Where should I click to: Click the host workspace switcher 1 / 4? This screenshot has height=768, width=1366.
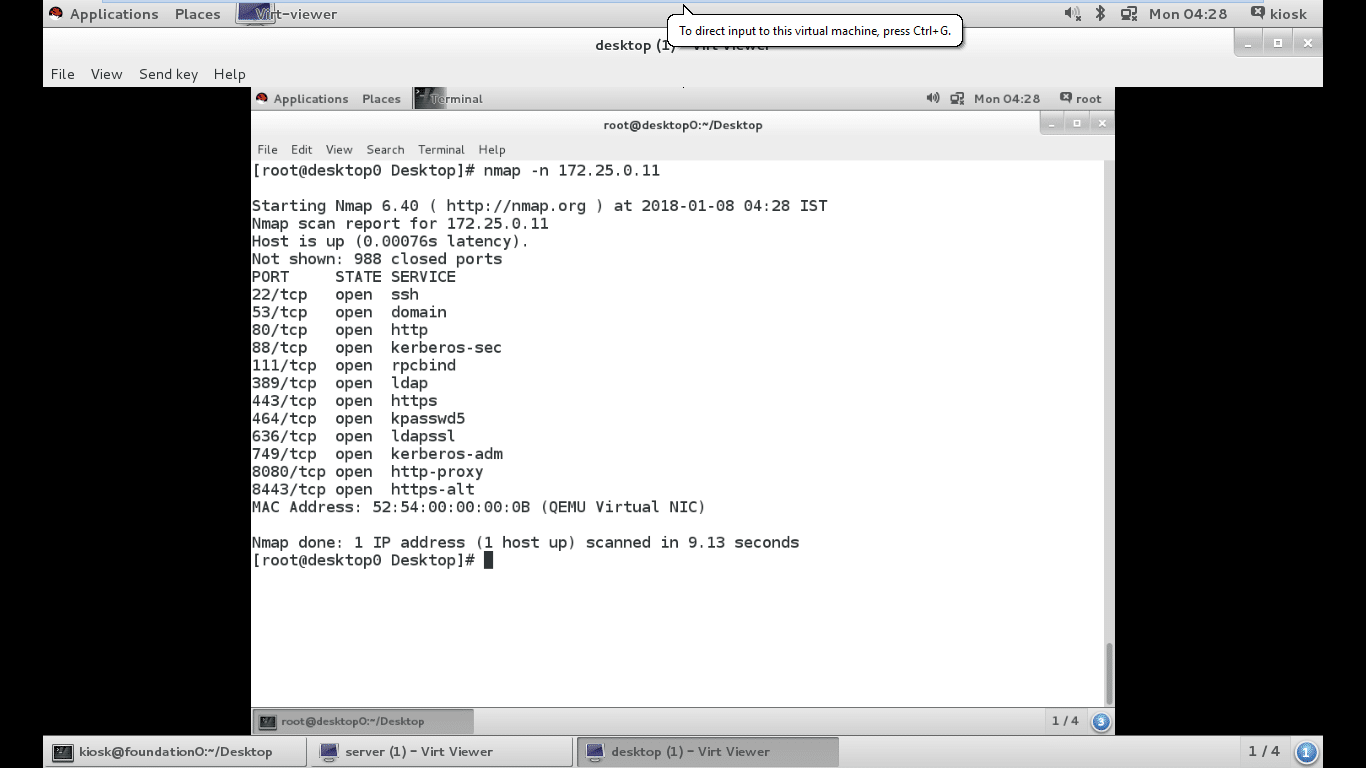pos(1264,752)
